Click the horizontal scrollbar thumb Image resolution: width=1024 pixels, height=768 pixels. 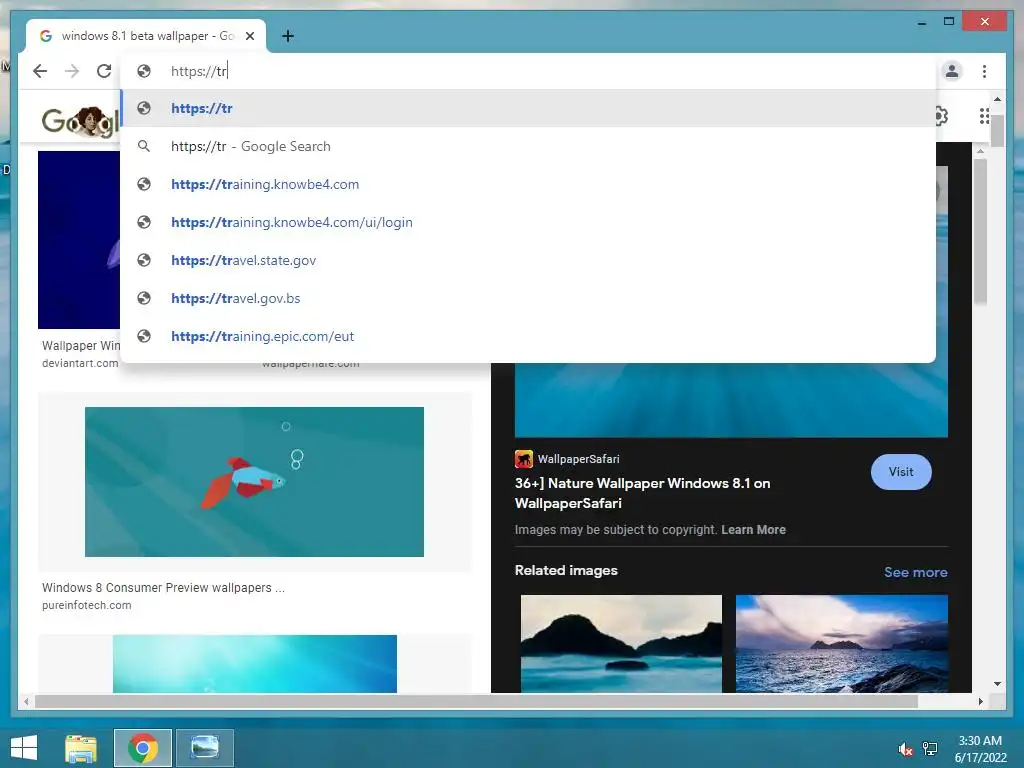[476, 701]
